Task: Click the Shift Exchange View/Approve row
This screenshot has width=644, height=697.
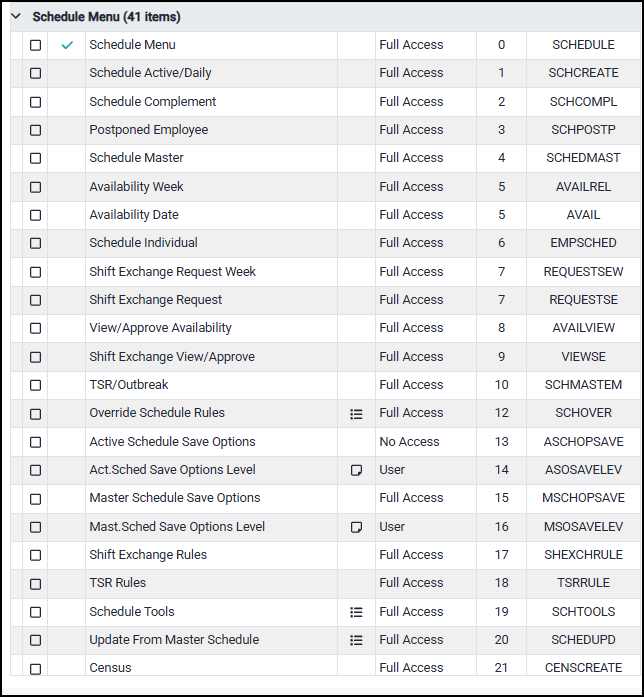Action: (171, 357)
